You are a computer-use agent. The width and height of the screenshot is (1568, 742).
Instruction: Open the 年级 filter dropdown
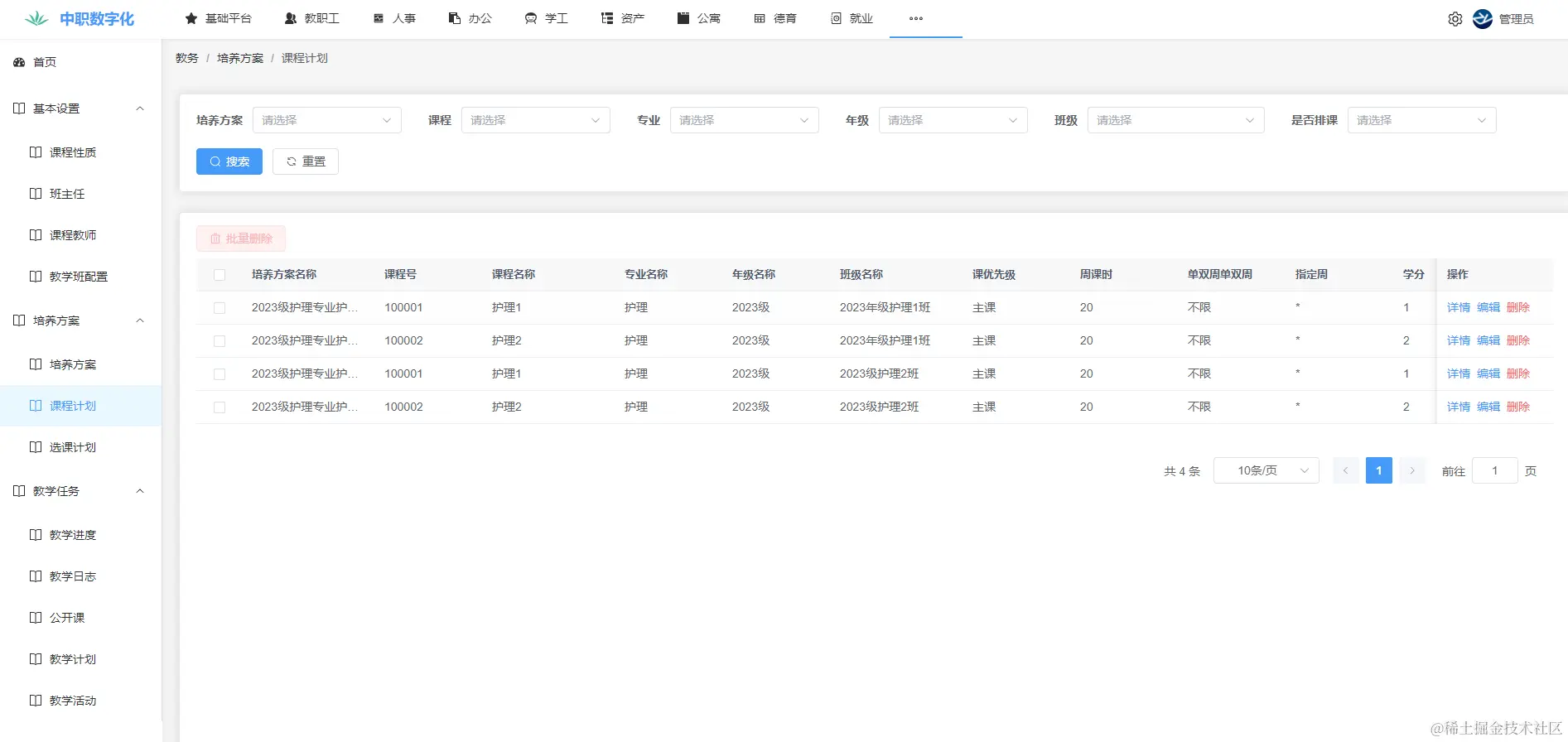(x=953, y=120)
